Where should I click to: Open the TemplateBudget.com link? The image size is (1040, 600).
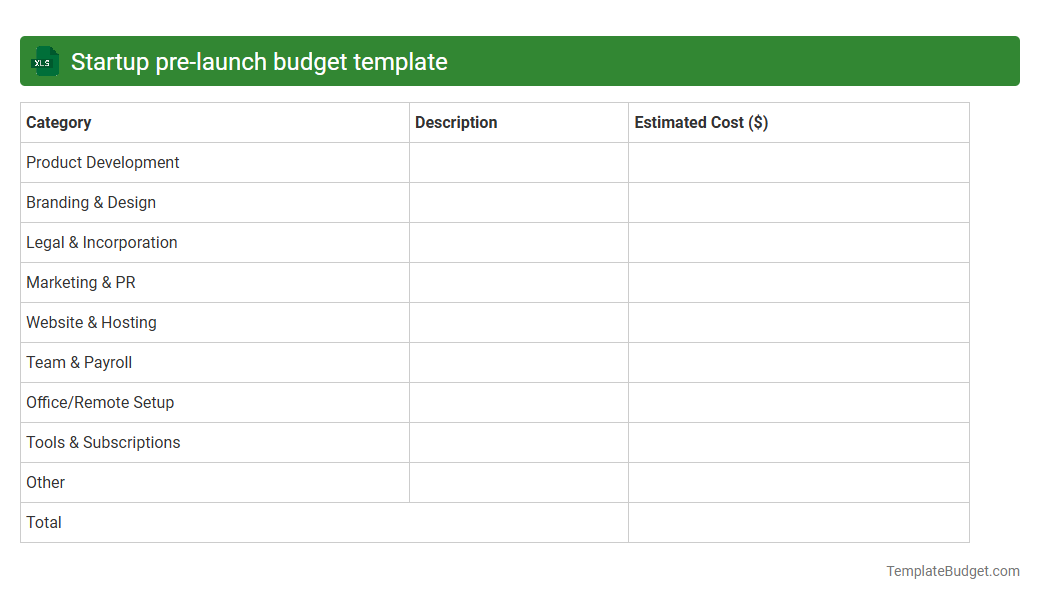click(952, 571)
